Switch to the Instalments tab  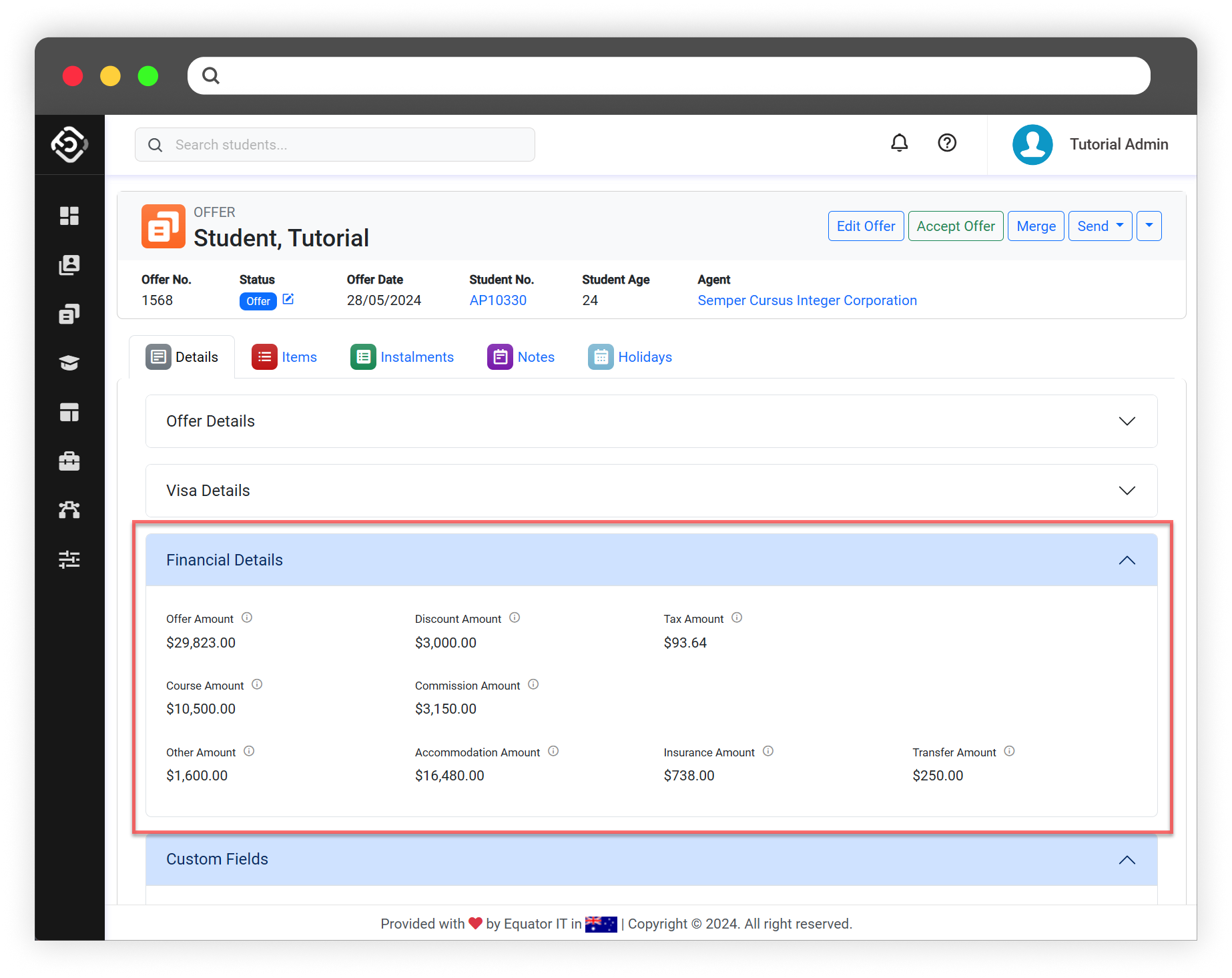[402, 357]
